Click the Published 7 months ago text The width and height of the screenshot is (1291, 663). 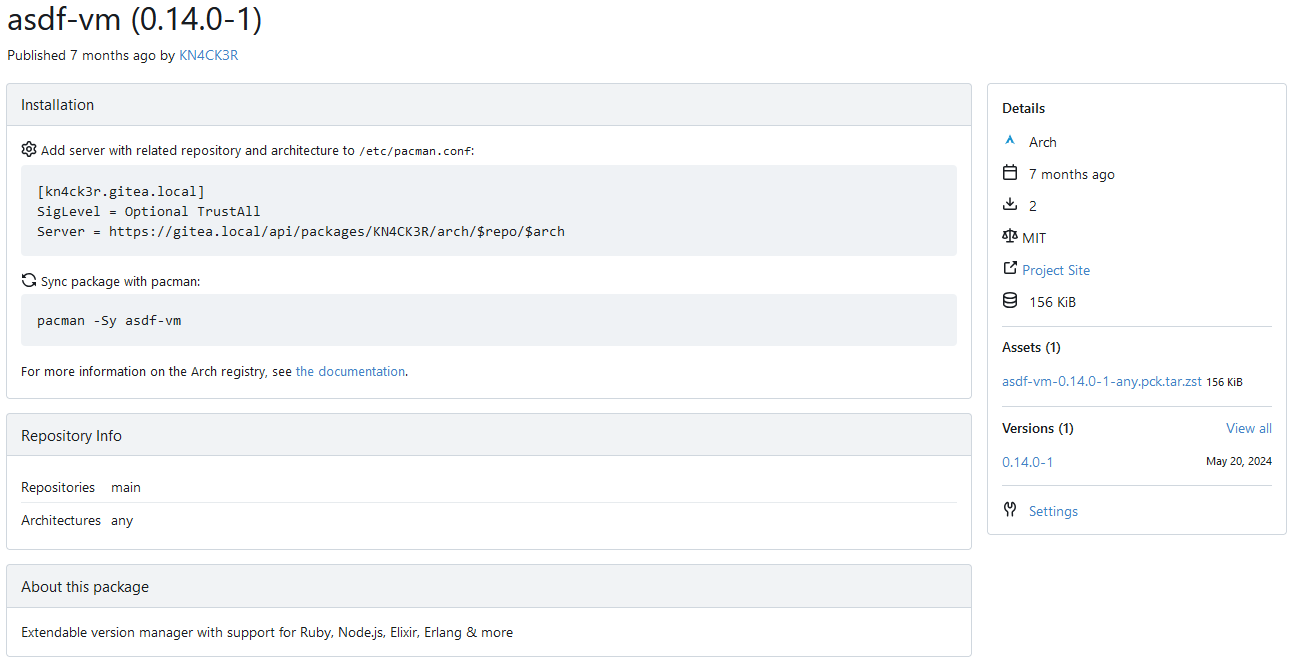[81, 55]
